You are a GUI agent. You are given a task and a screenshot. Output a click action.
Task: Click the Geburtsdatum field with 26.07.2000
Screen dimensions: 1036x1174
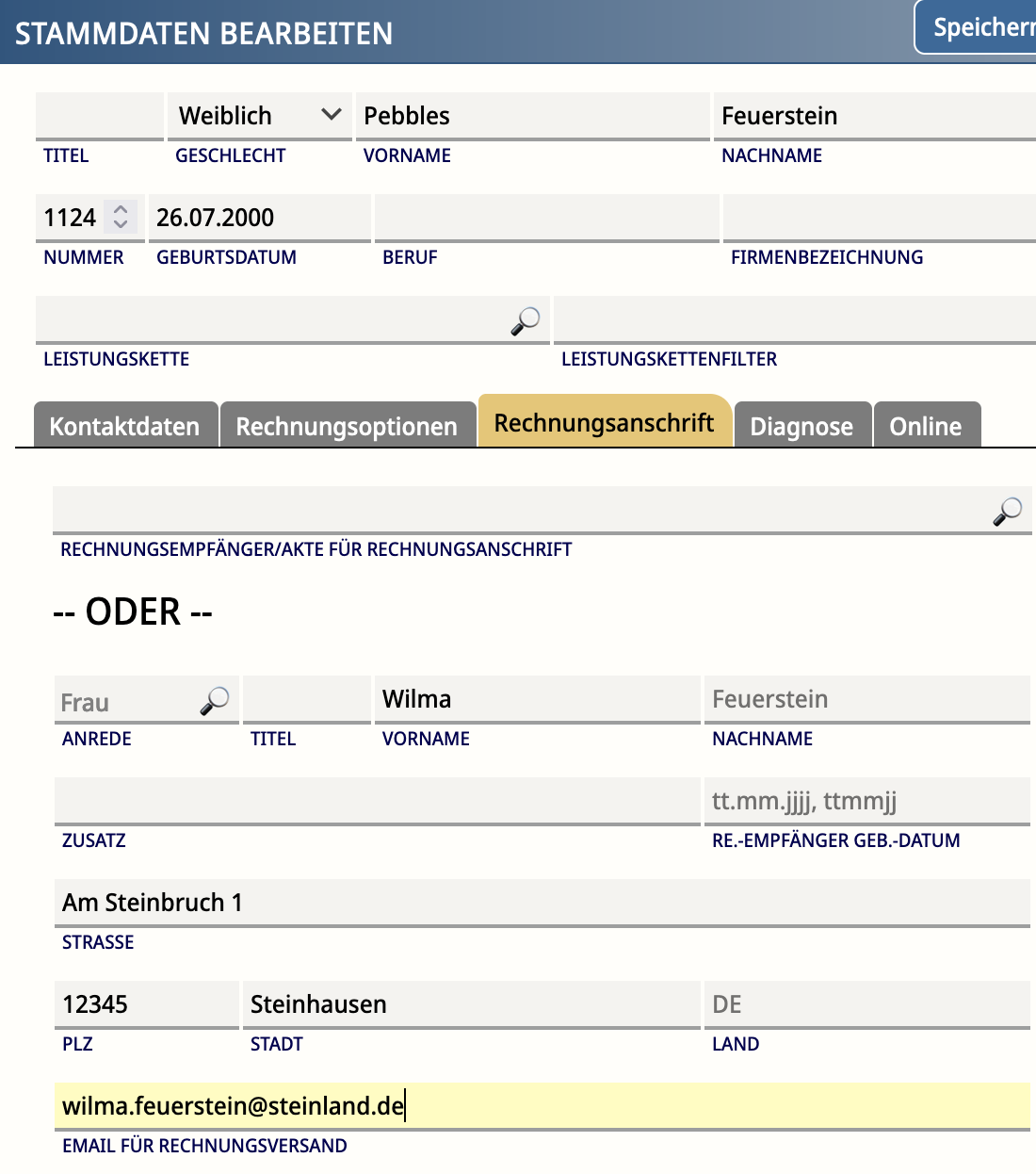pos(260,218)
